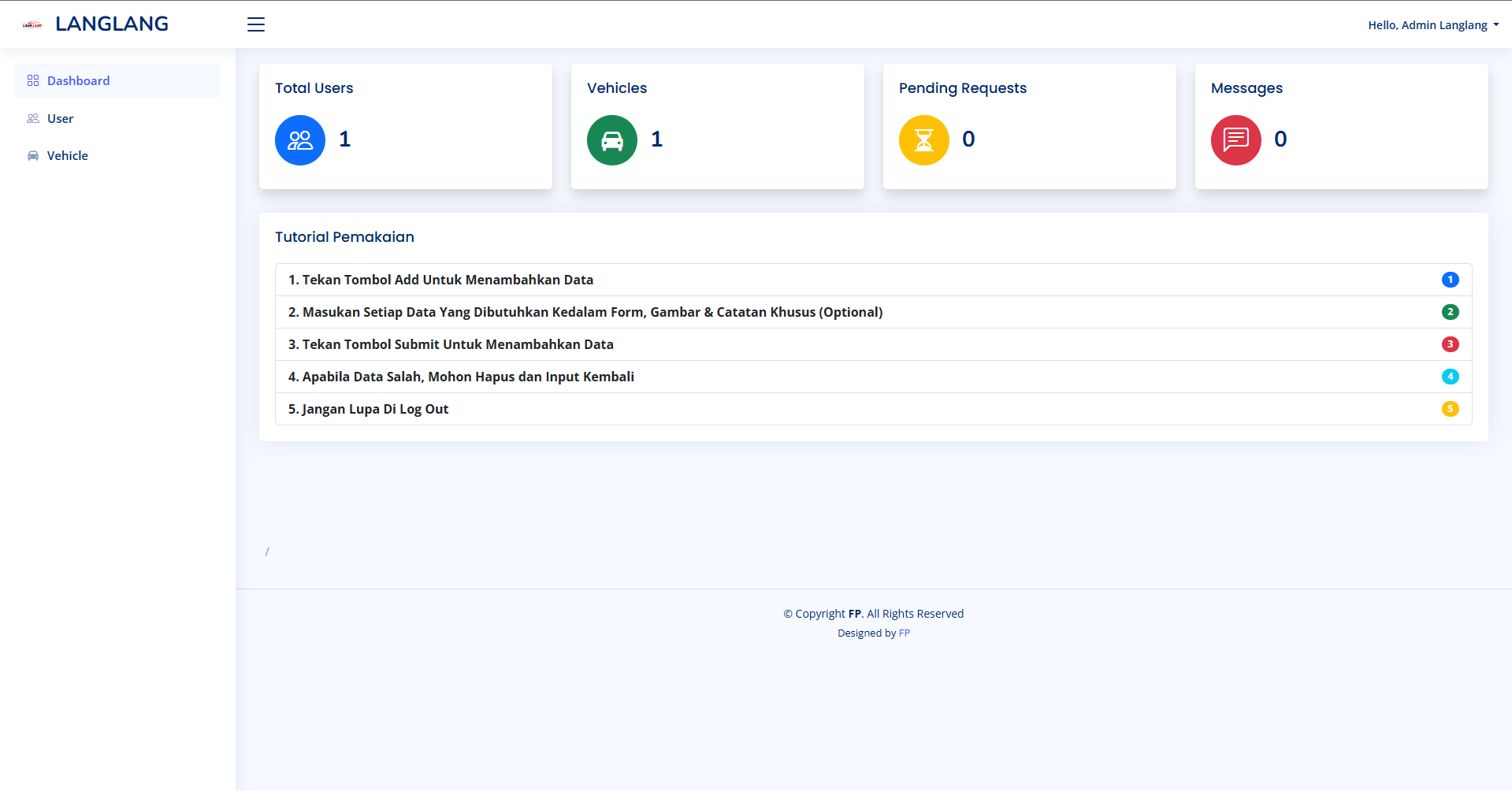Screen dimensions: 1512x791
Task: Click tutorial step 'Jangan Lupa Di Log Out'
Action: pyautogui.click(x=369, y=409)
